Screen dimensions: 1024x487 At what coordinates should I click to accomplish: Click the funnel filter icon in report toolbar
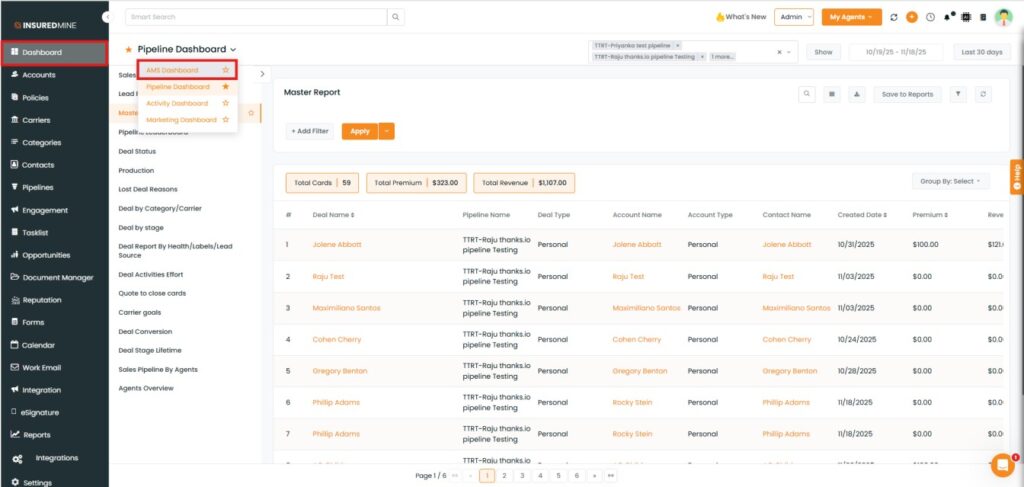958,94
